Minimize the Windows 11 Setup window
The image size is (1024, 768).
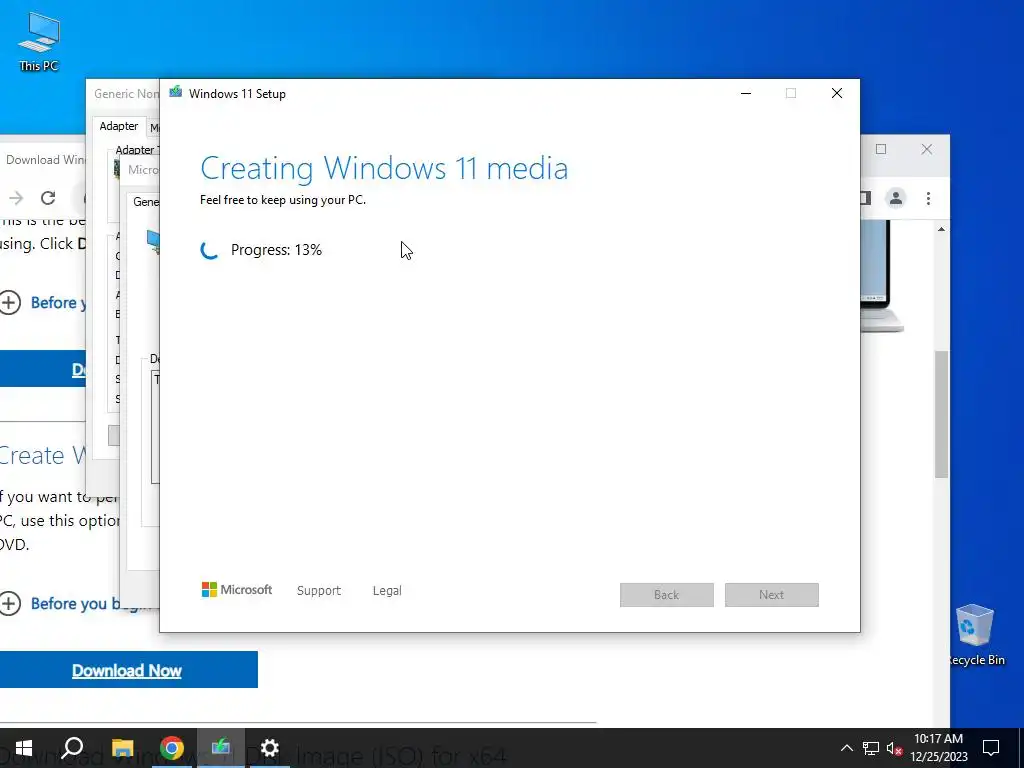tap(746, 93)
